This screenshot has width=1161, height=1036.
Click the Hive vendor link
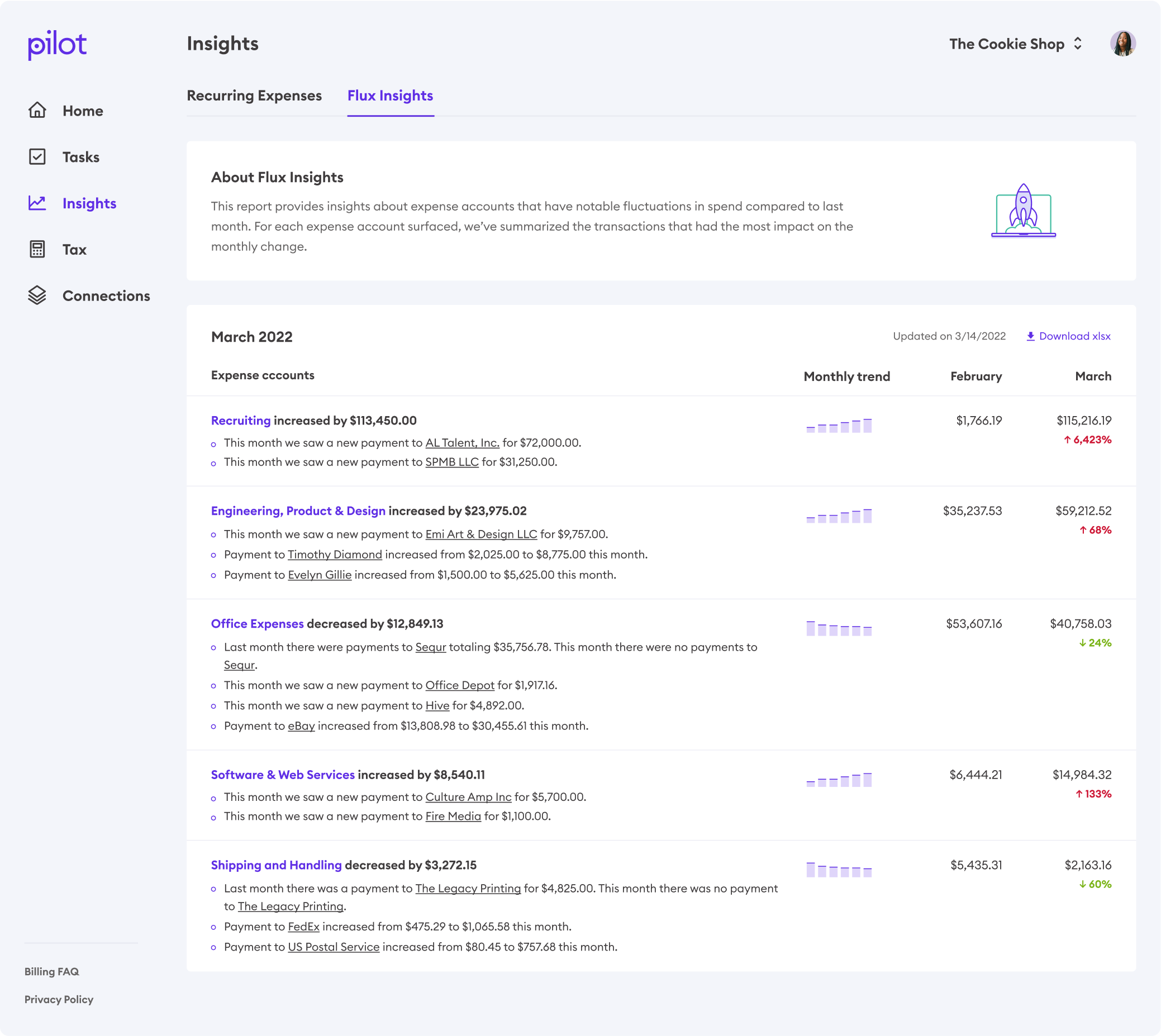pyautogui.click(x=437, y=706)
